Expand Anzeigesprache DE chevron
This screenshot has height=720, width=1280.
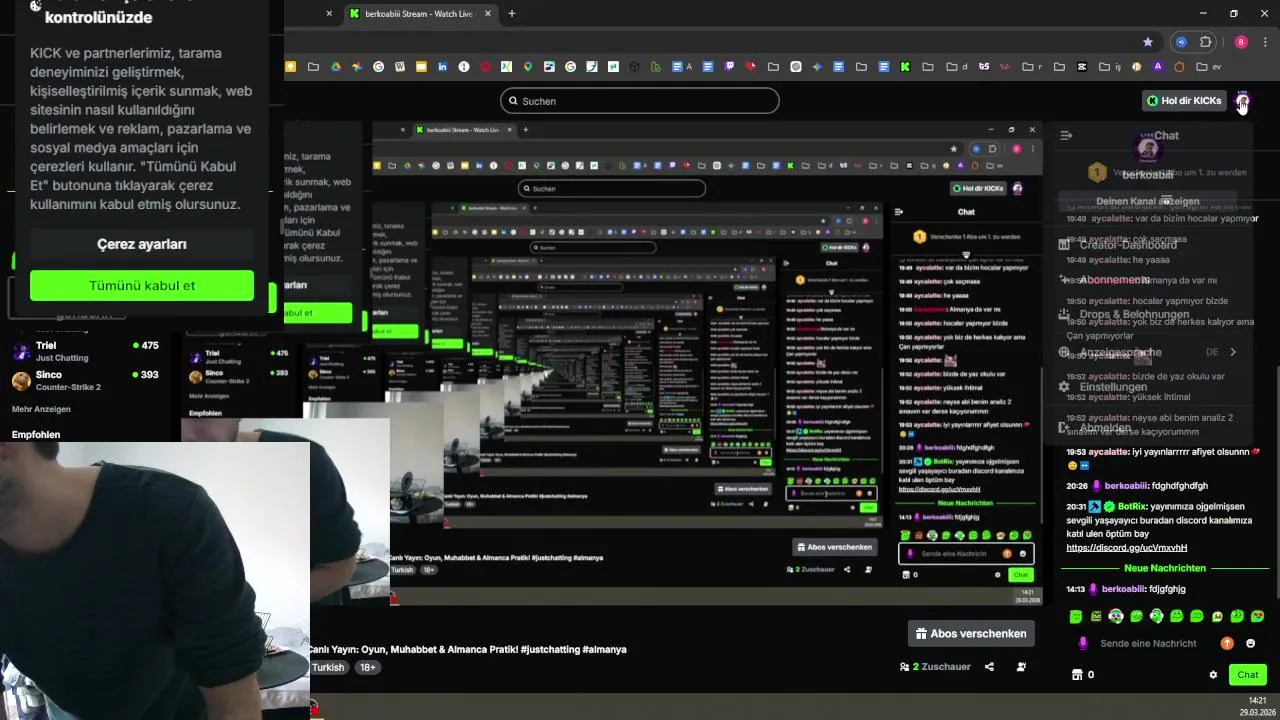[x=1233, y=352]
